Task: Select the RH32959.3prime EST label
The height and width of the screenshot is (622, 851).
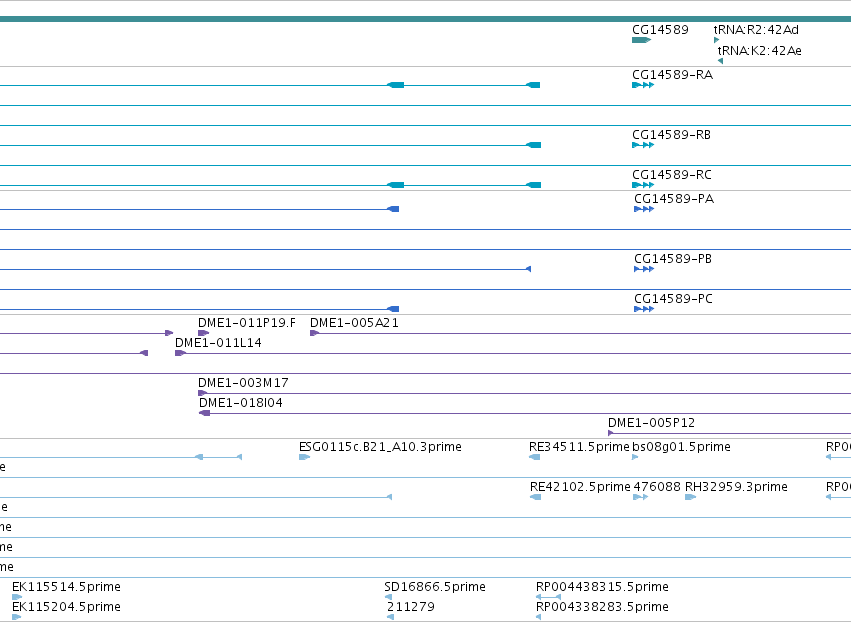Action: click(736, 487)
